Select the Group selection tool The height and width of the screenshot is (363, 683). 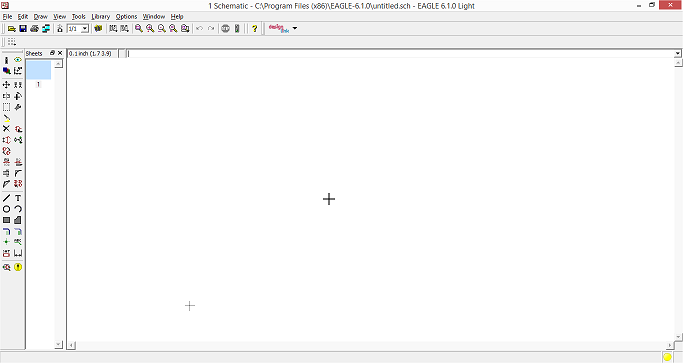7,107
